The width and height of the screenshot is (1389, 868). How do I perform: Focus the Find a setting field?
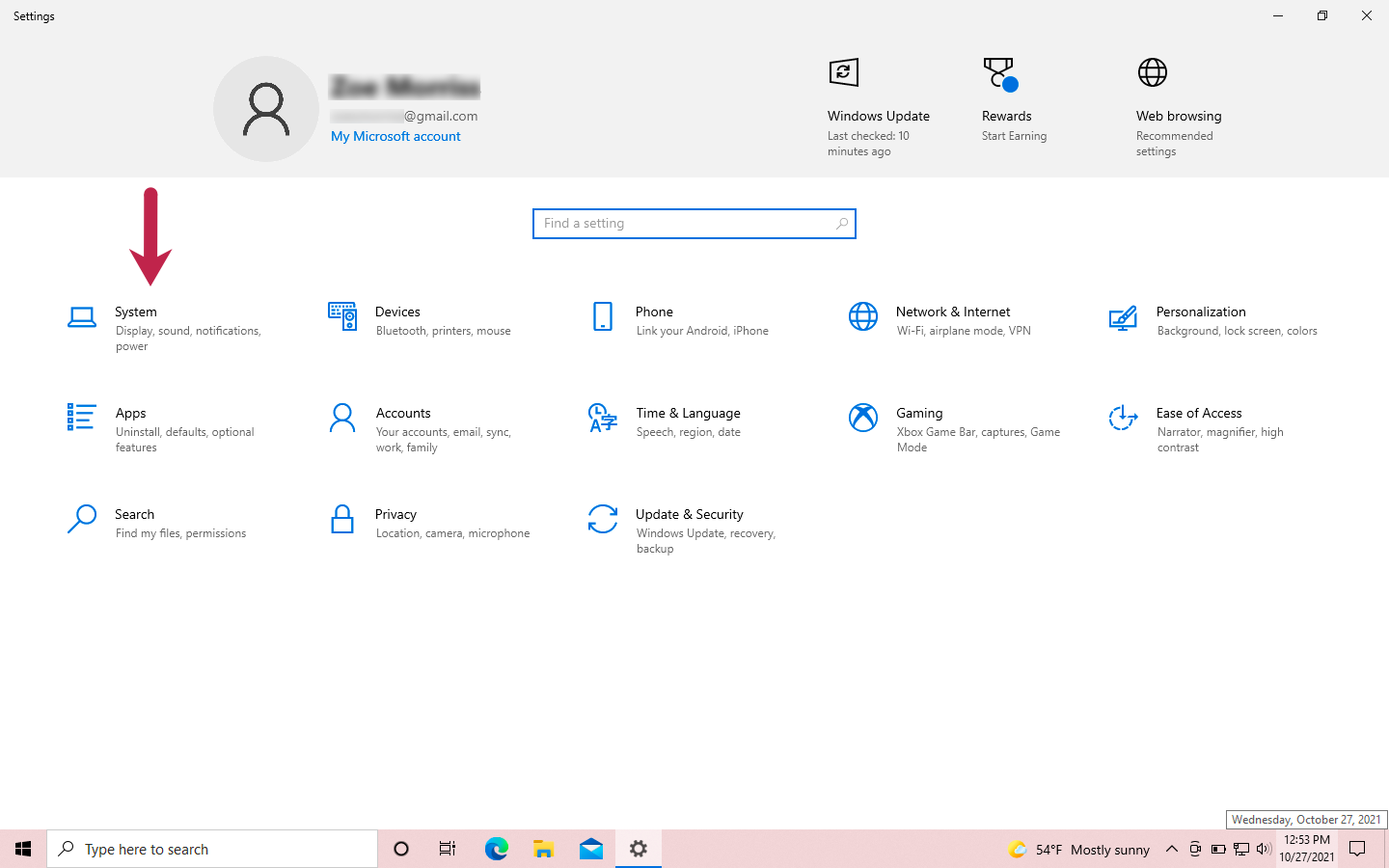[694, 224]
